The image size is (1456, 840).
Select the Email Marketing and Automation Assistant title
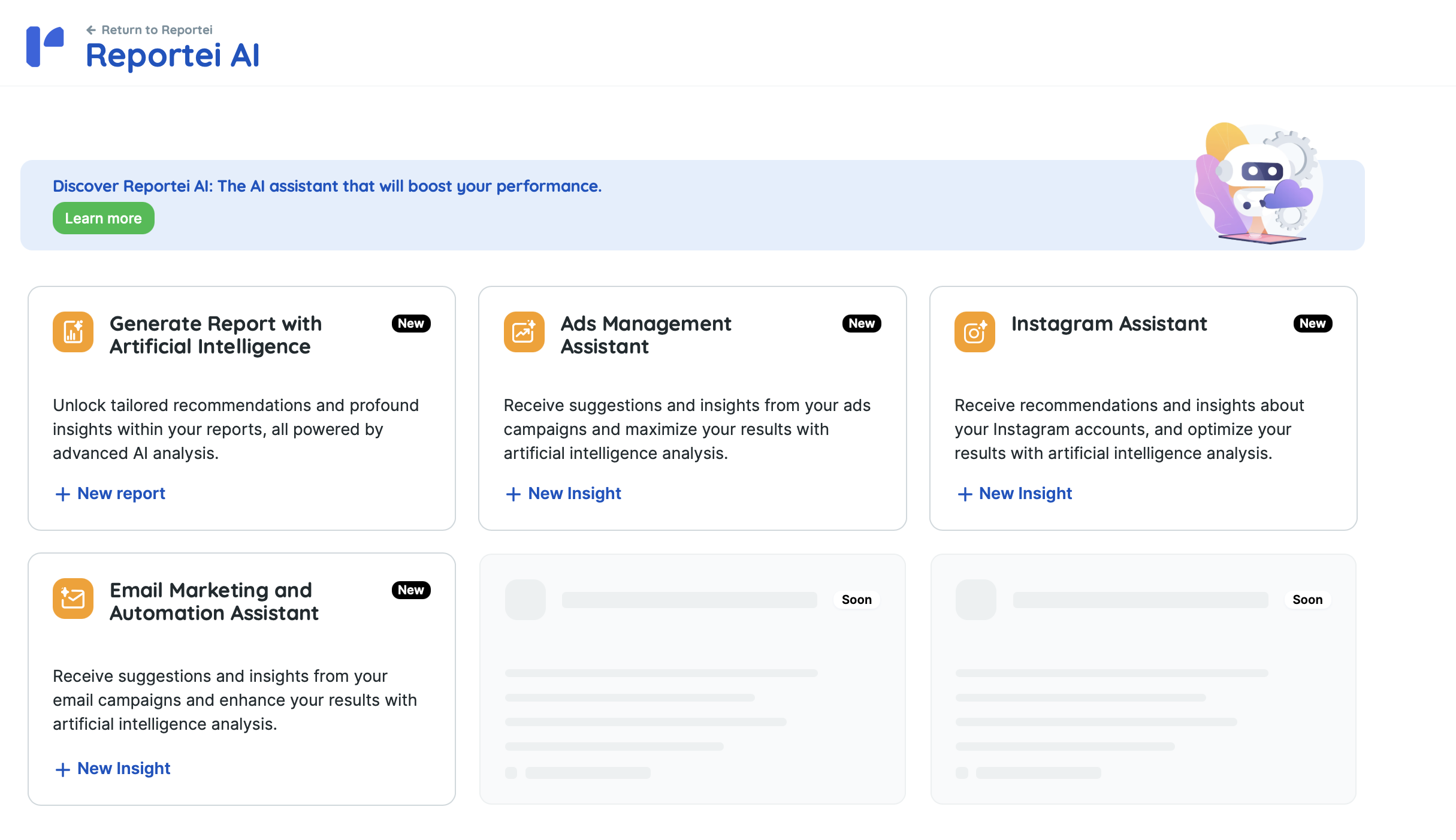[214, 602]
